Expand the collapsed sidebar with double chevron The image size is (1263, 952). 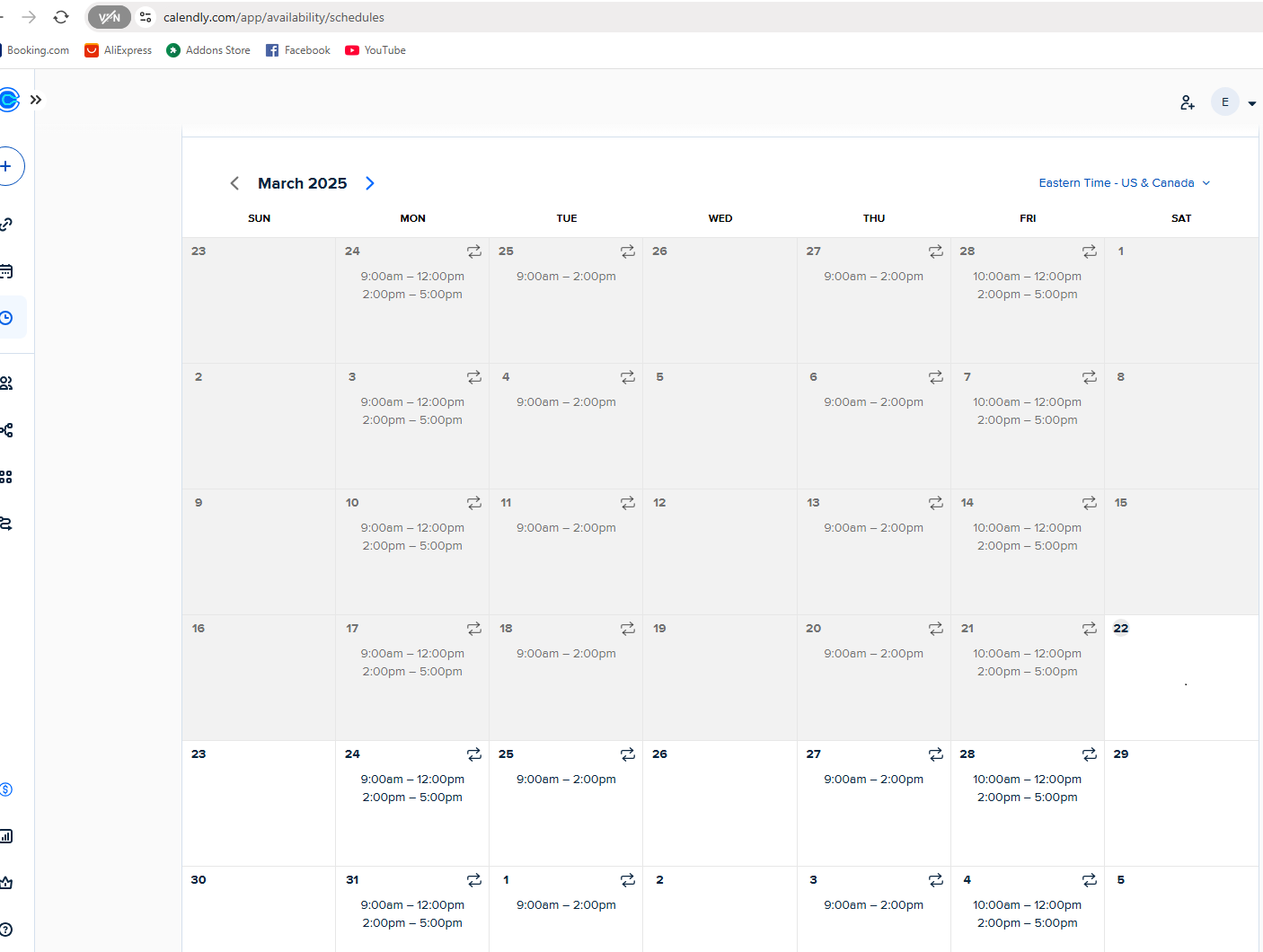36,100
